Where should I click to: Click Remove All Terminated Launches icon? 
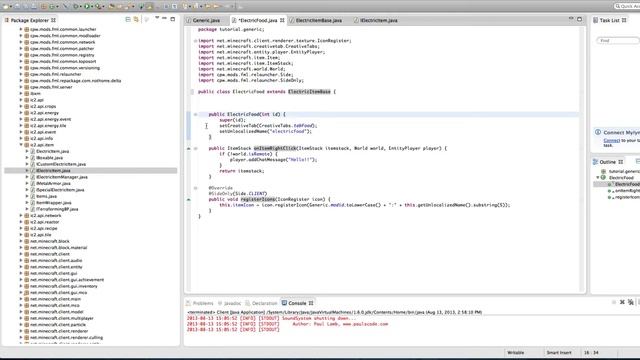pos(631,302)
